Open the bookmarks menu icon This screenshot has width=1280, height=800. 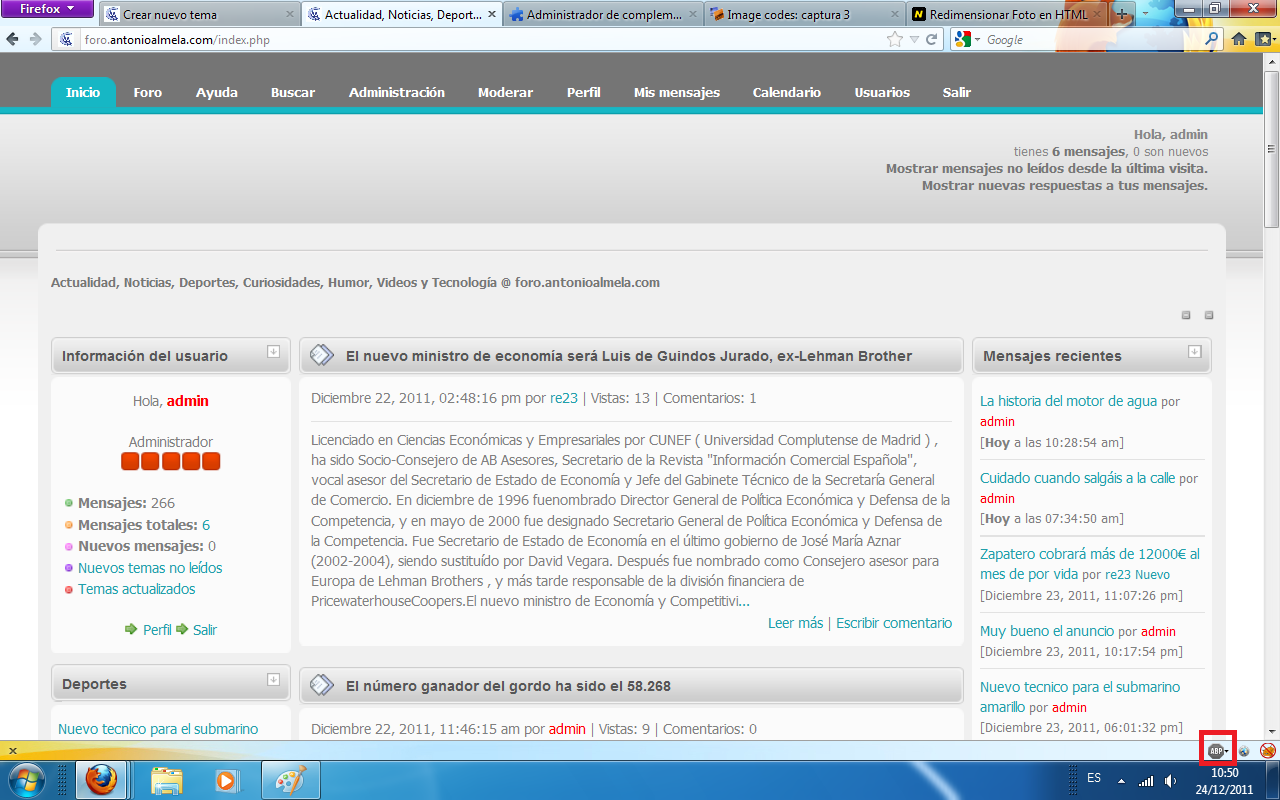(1264, 40)
